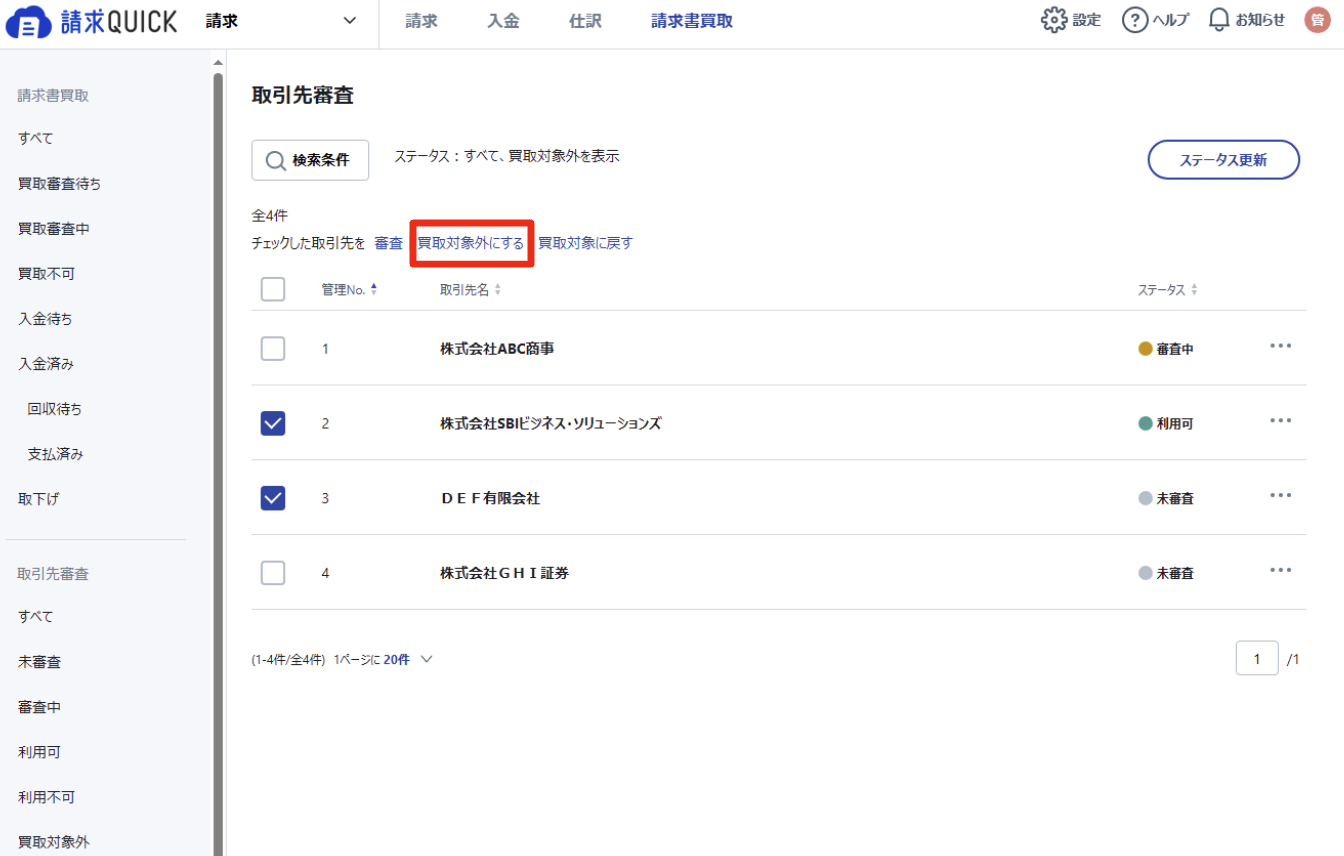Click the 審査 link for checked clients
This screenshot has width=1344, height=856.
[x=389, y=243]
